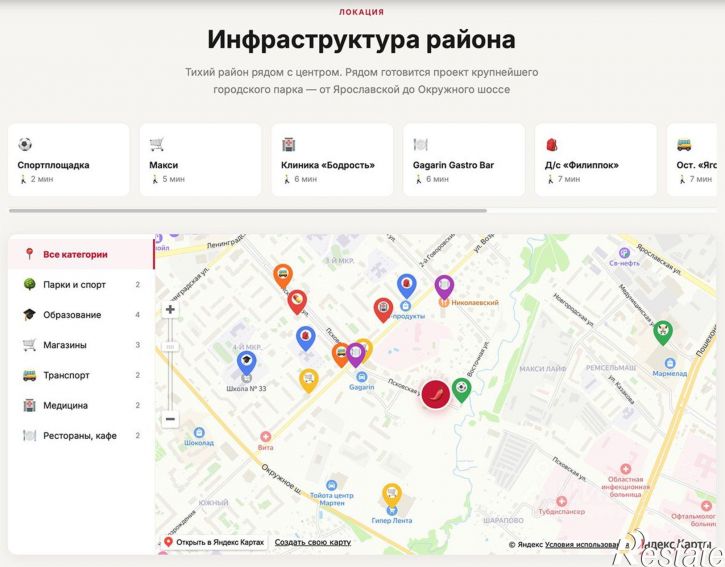The height and width of the screenshot is (567, 725).
Task: Open the partially visible bus stop card
Action: (x=692, y=160)
